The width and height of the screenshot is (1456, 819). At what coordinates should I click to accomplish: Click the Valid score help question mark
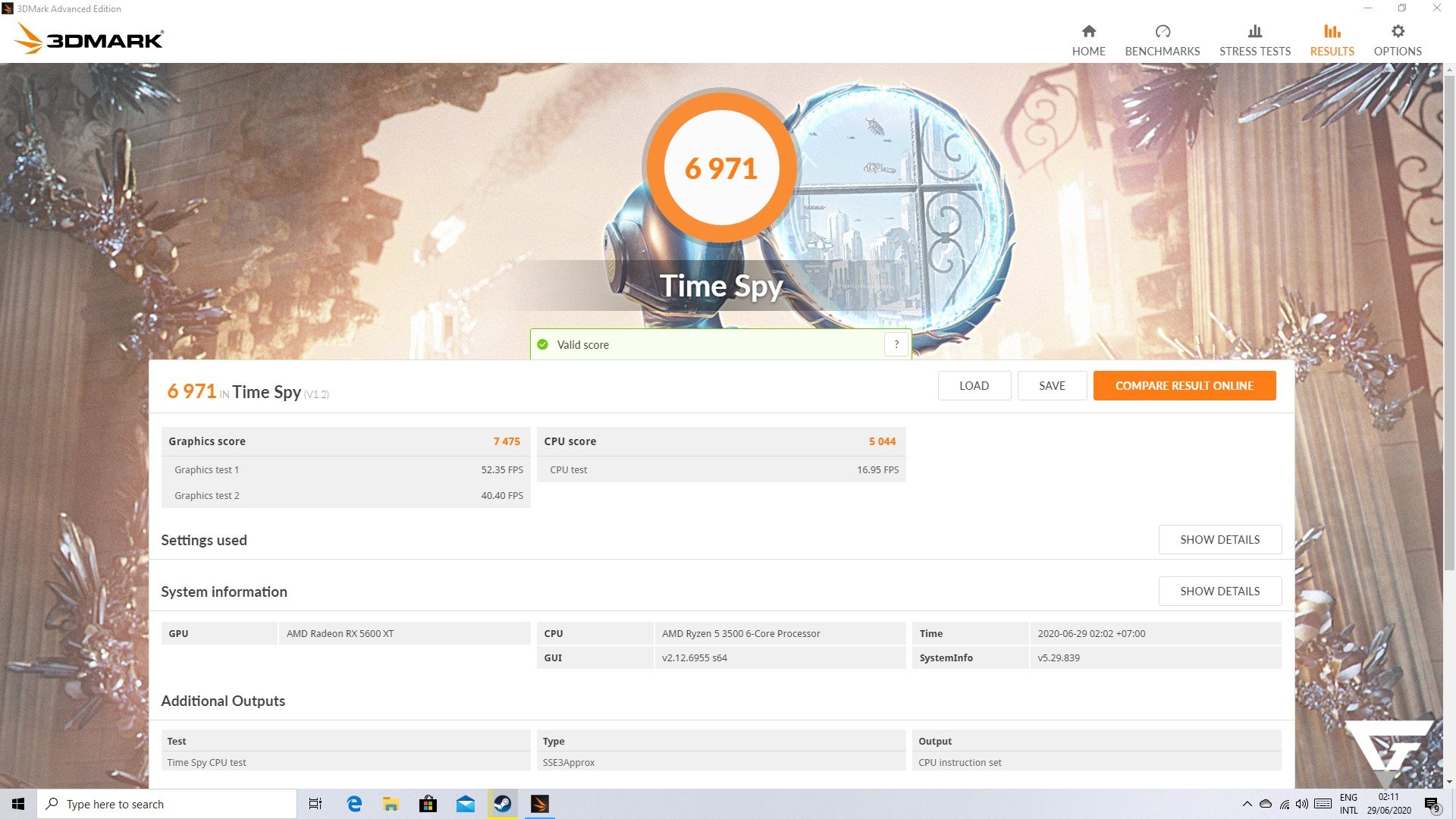(x=896, y=344)
